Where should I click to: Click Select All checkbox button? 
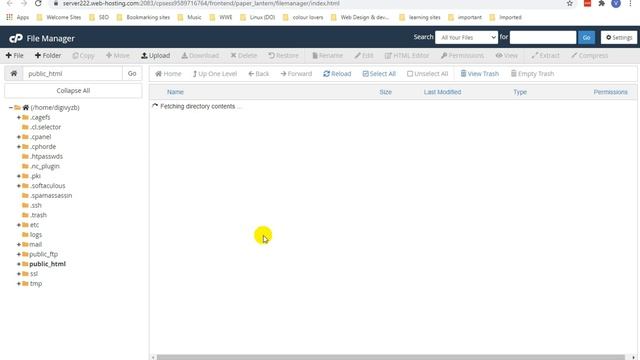pyautogui.click(x=379, y=73)
